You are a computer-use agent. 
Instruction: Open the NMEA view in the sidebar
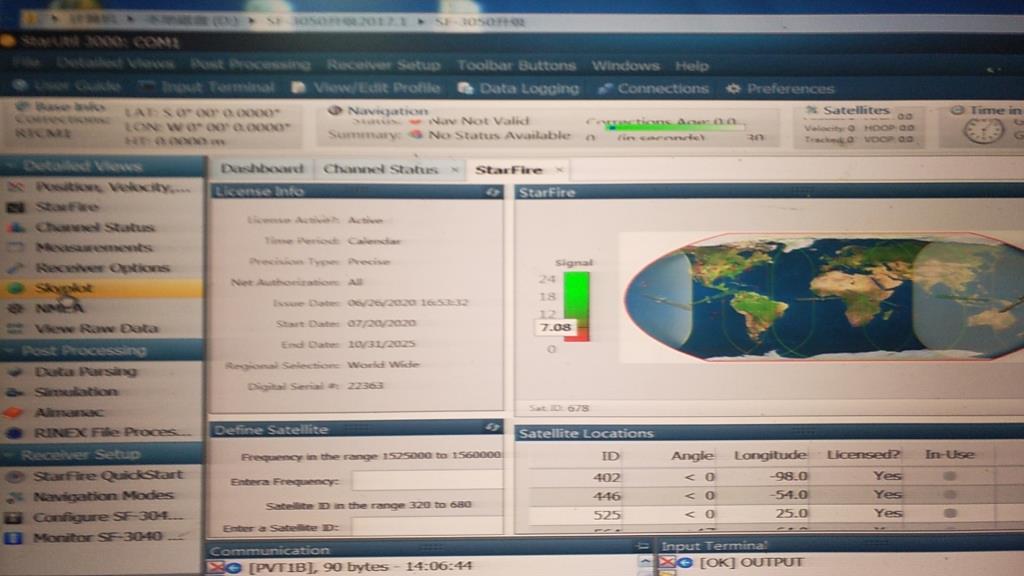[x=60, y=308]
